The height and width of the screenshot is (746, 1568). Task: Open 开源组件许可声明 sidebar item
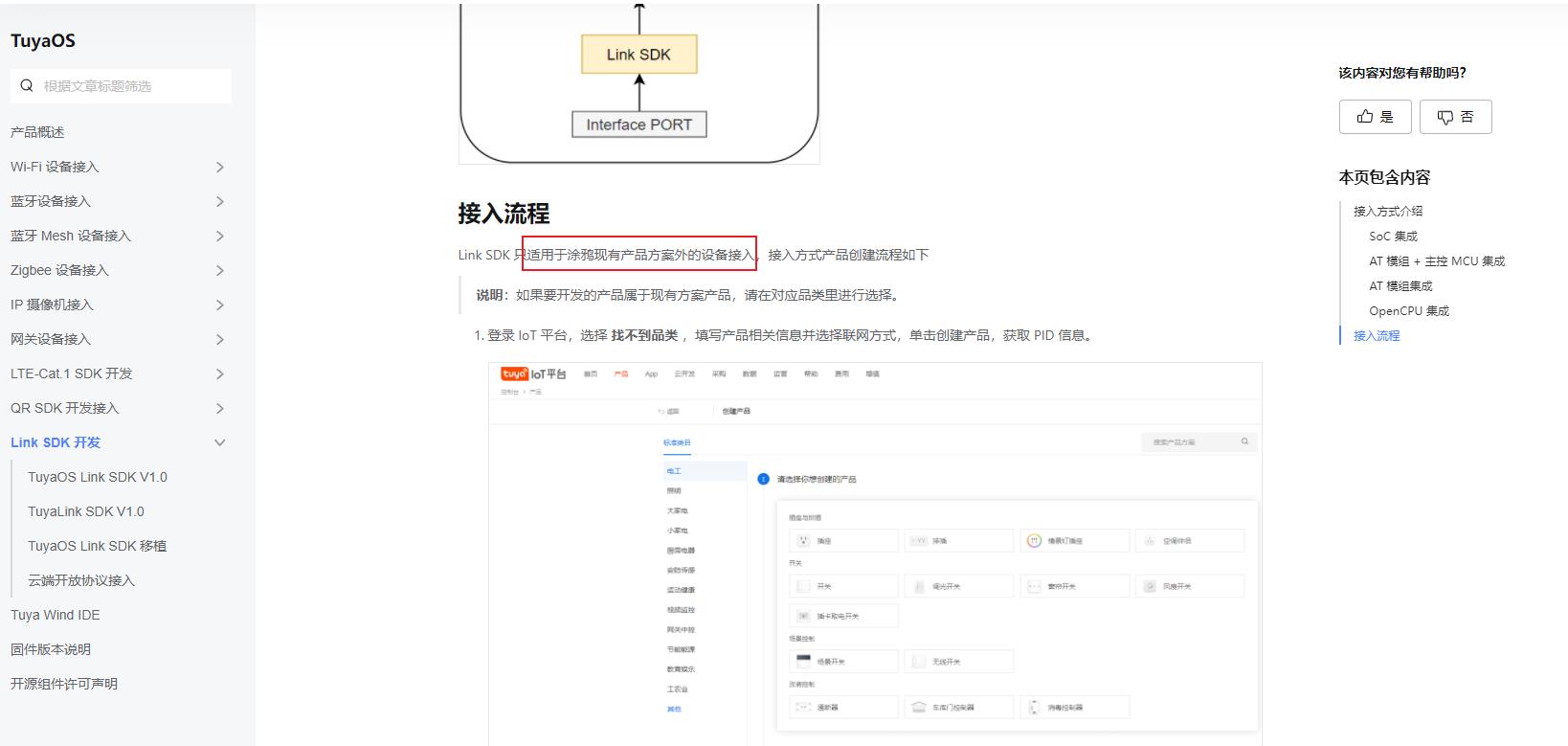pos(64,684)
